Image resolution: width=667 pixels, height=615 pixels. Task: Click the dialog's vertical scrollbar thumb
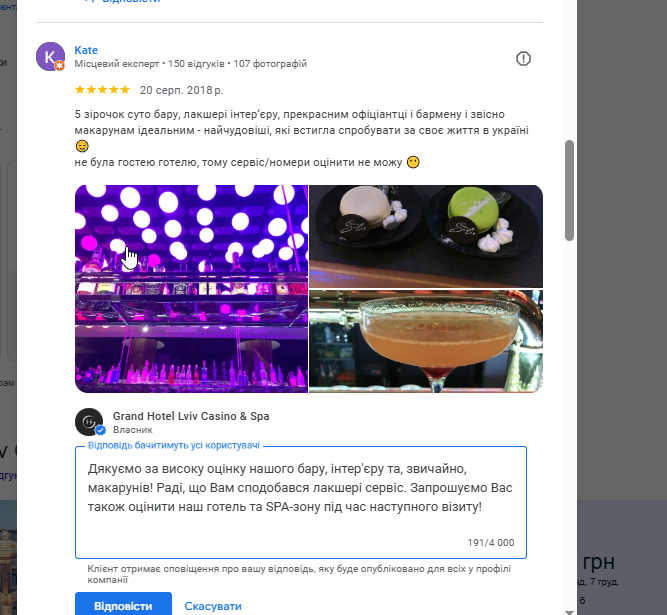pos(570,190)
